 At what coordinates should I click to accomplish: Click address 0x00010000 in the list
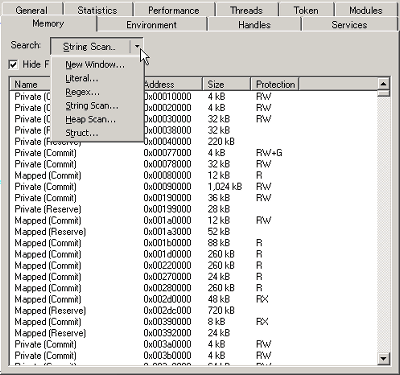tap(168, 97)
